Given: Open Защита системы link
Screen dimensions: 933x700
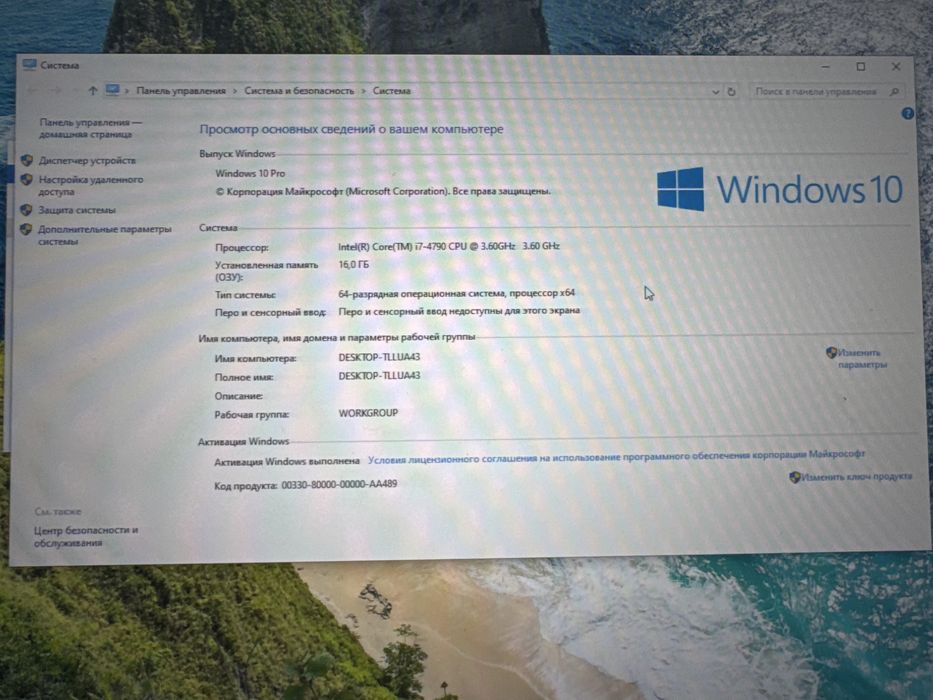Looking at the screenshot, I should coord(77,210).
